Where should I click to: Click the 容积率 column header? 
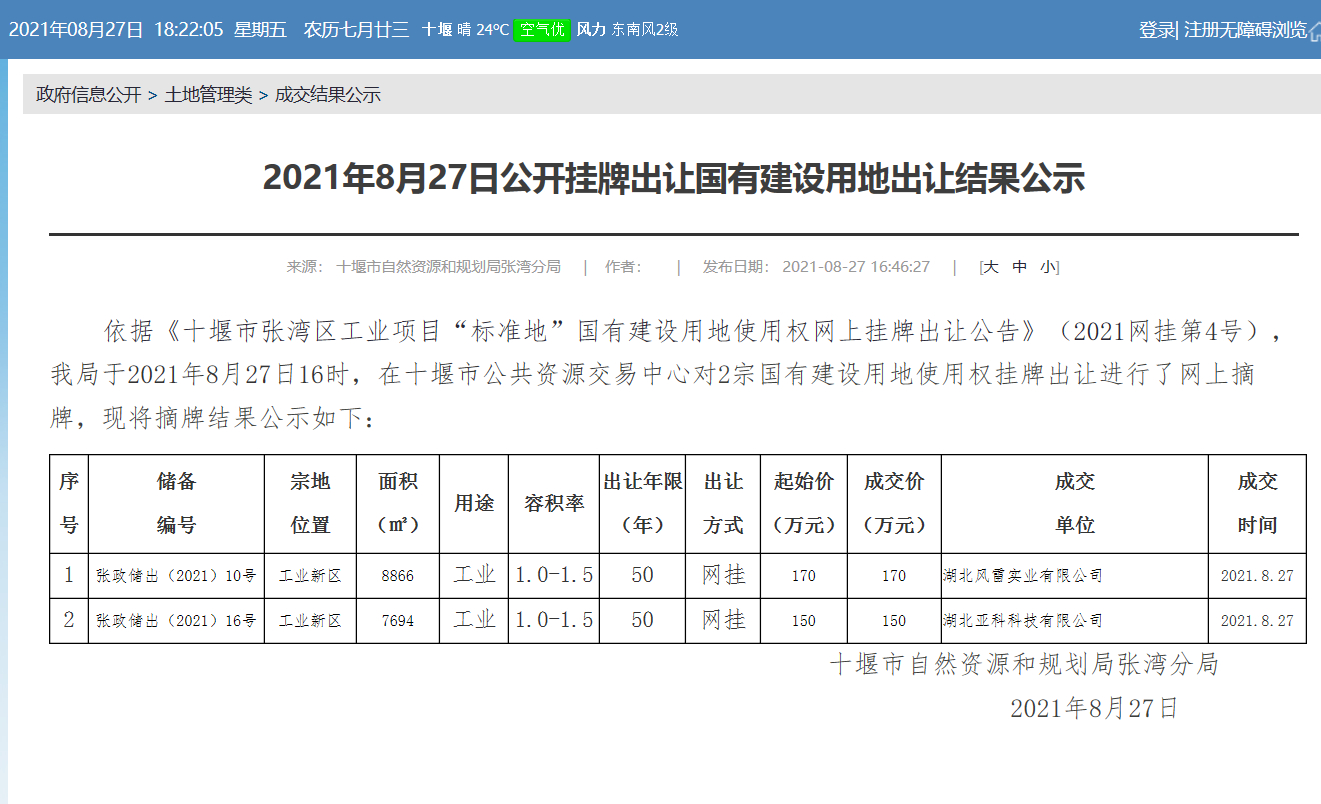pyautogui.click(x=554, y=503)
